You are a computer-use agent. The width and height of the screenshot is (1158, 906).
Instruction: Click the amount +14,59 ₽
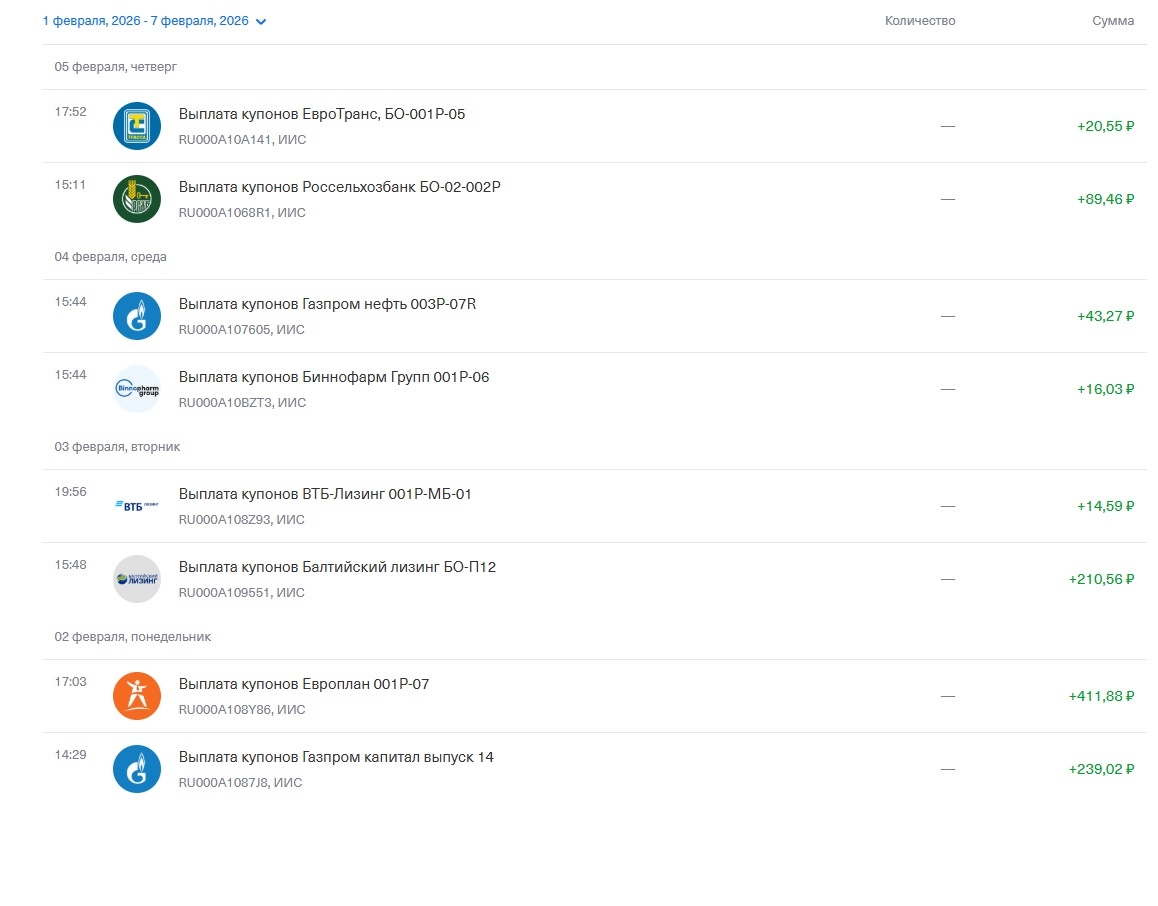coord(1105,506)
